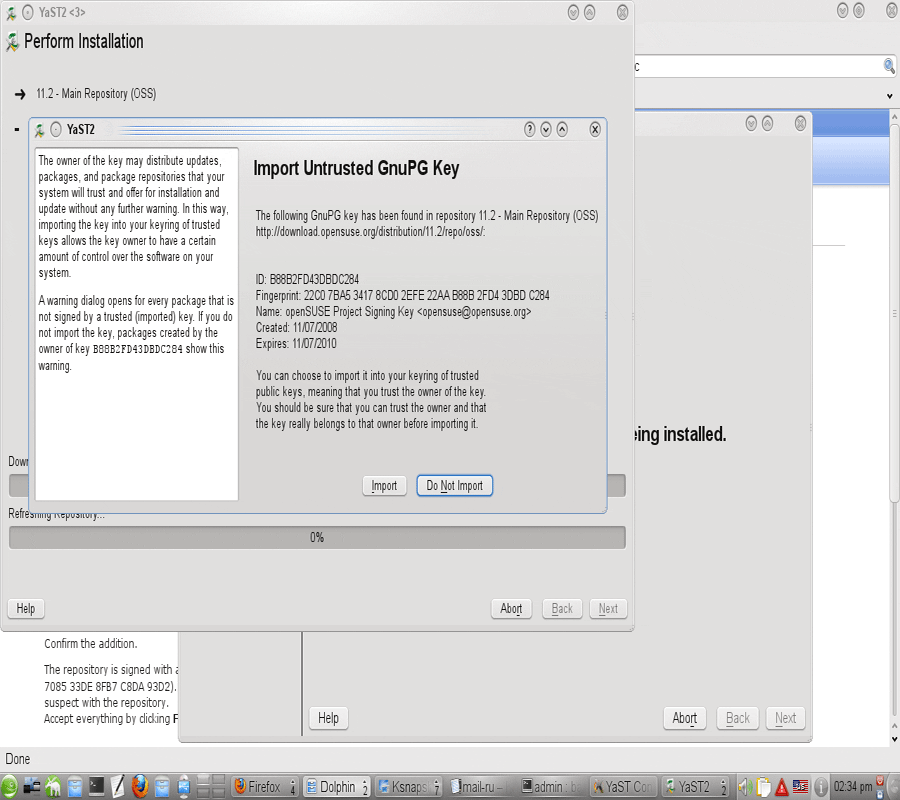Screen dimensions: 900x800
Task: Click red warning triangle tray icon
Action: [x=781, y=787]
